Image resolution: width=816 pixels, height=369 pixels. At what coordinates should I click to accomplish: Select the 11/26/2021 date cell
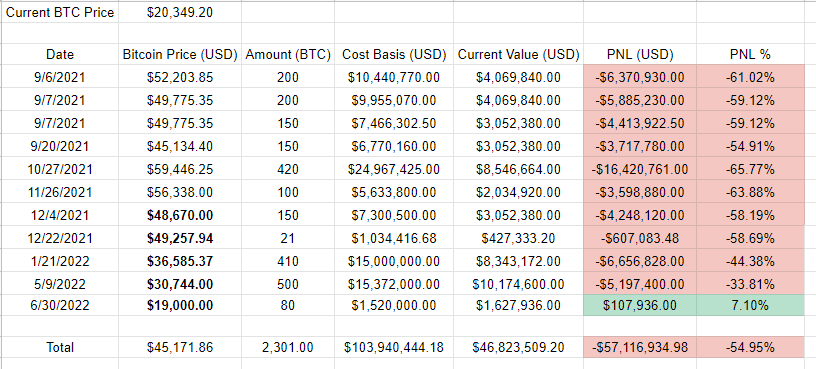pos(60,192)
